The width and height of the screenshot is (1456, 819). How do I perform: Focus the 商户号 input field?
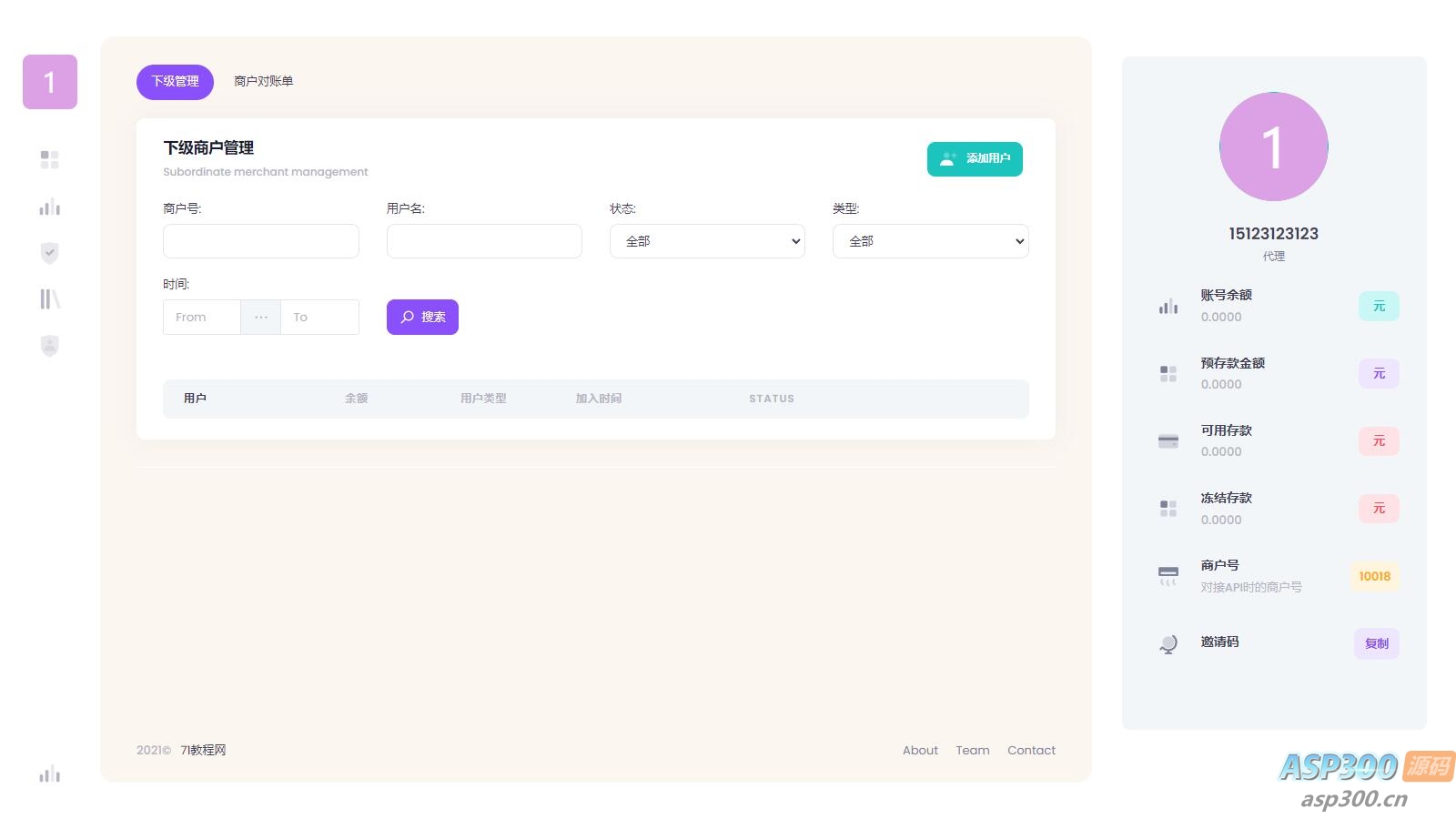pyautogui.click(x=261, y=241)
